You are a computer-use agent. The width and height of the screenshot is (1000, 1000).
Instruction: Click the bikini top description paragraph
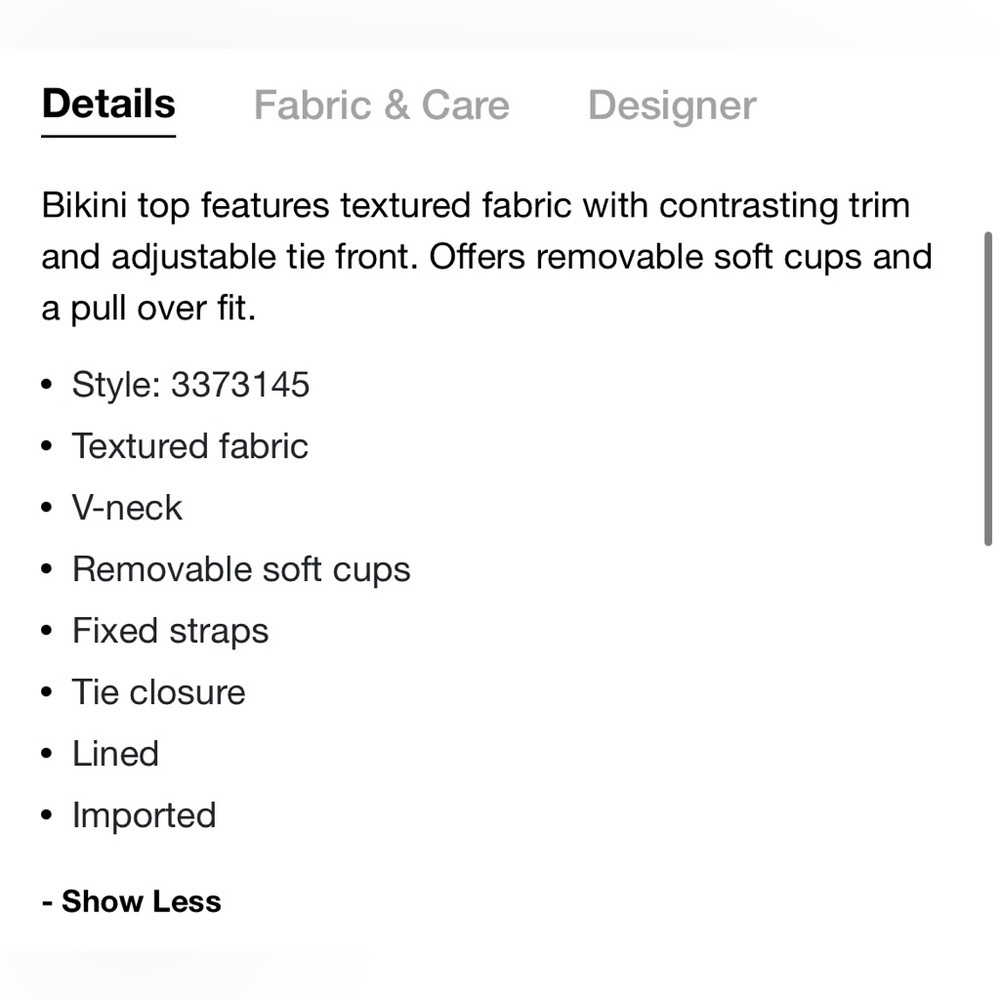coord(487,257)
